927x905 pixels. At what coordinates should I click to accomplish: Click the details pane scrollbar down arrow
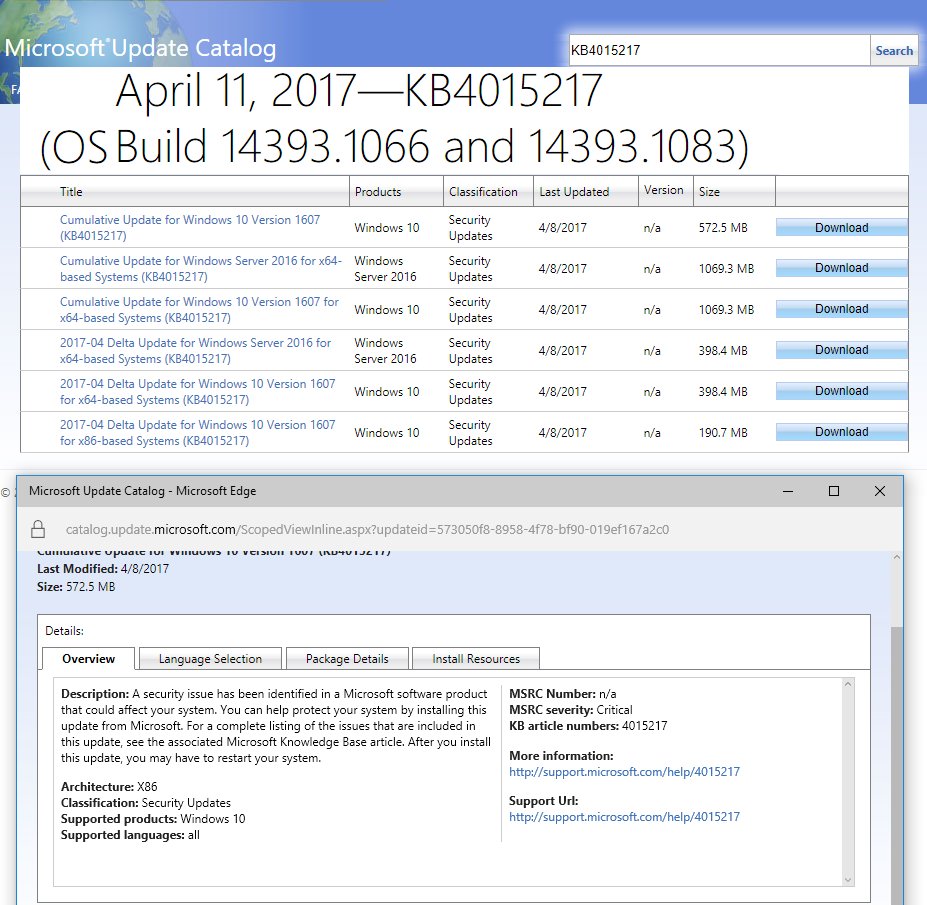click(848, 880)
